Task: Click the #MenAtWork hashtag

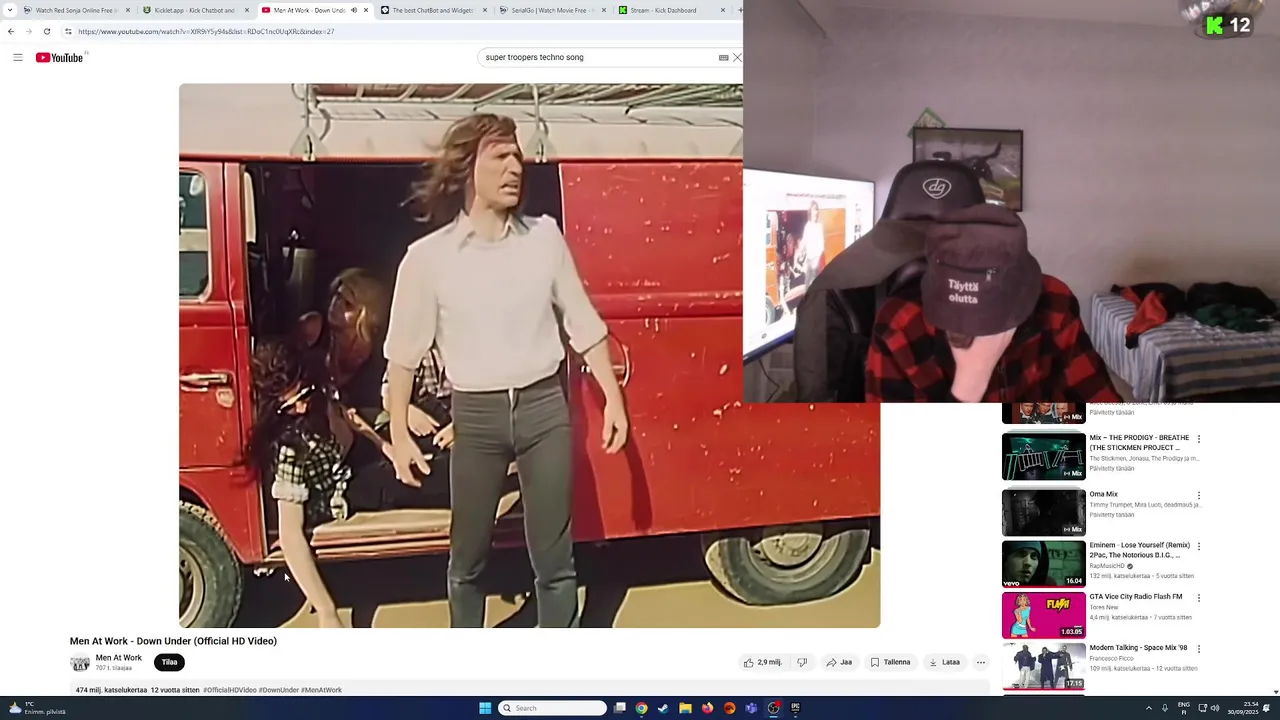Action: click(x=321, y=690)
